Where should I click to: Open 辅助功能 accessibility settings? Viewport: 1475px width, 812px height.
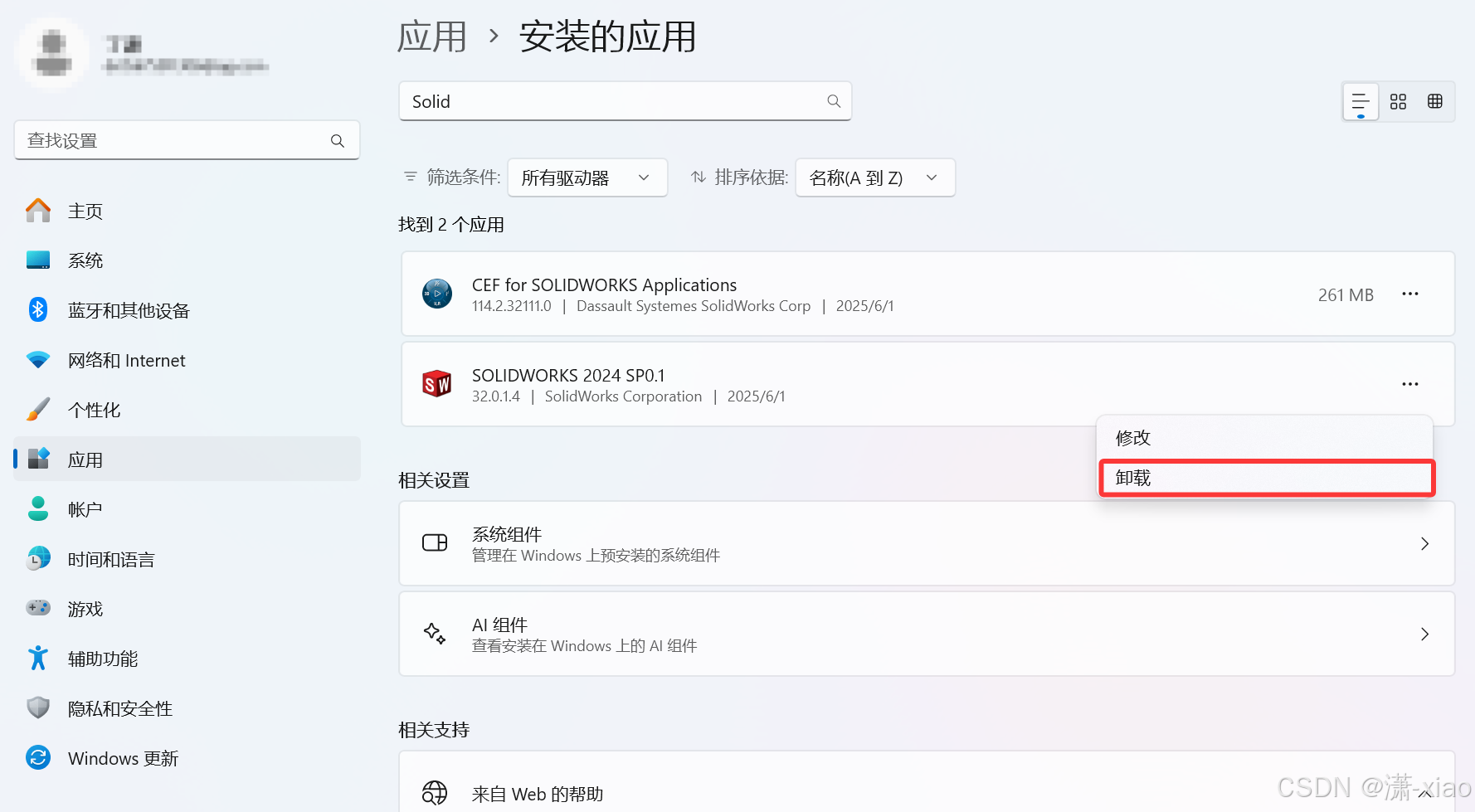coord(187,659)
